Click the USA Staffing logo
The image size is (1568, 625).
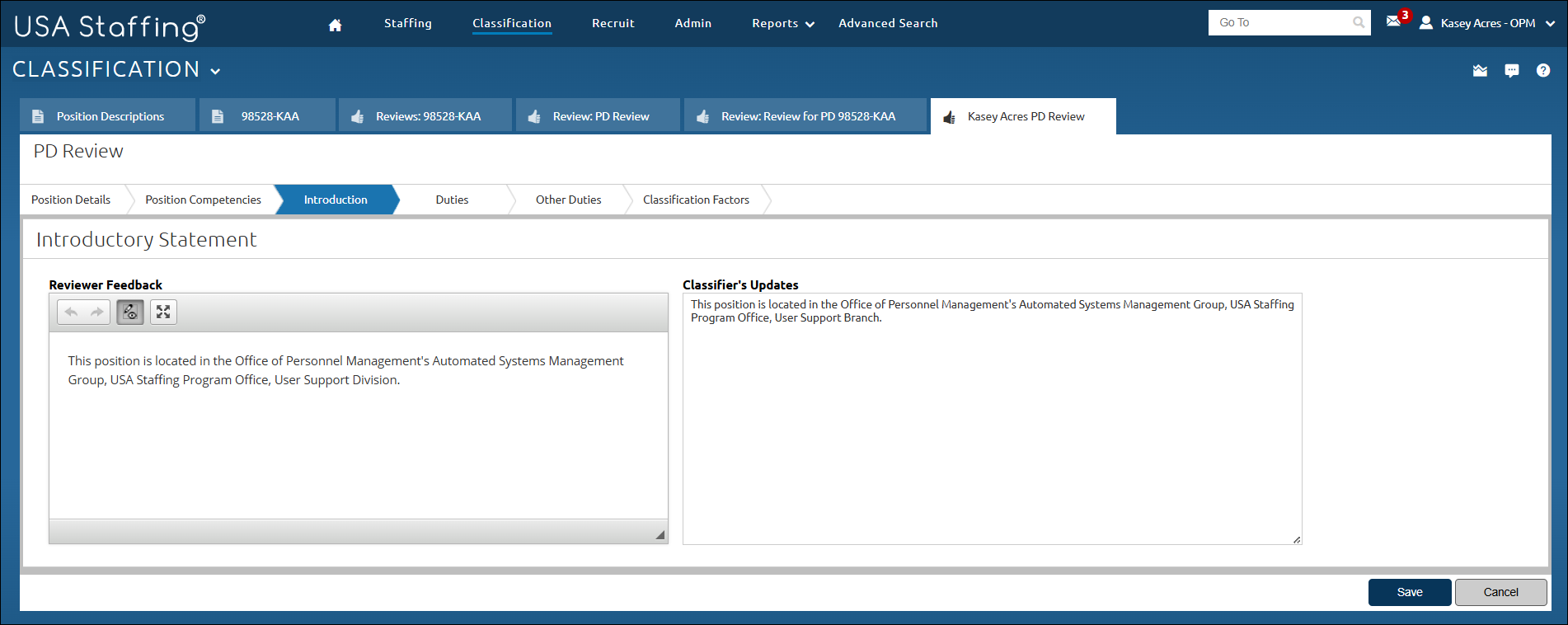click(110, 26)
